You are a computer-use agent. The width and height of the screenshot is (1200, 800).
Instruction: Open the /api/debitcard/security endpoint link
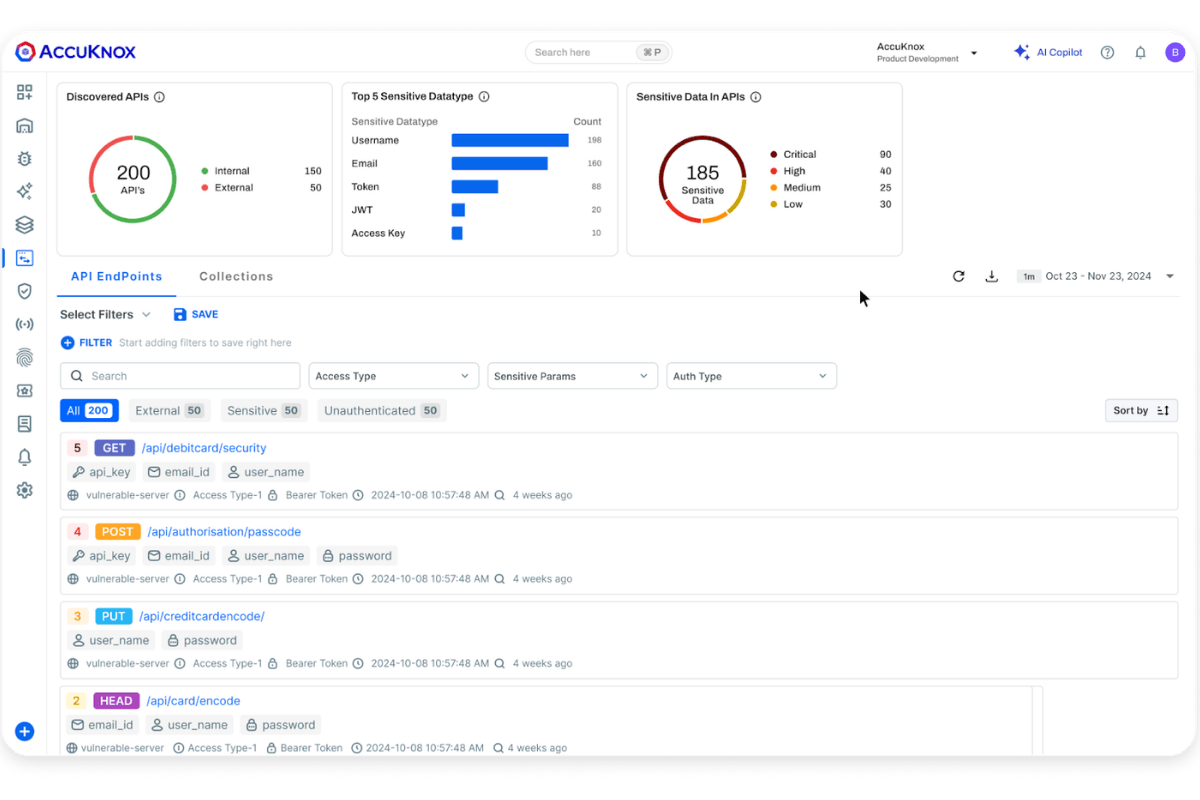(203, 448)
